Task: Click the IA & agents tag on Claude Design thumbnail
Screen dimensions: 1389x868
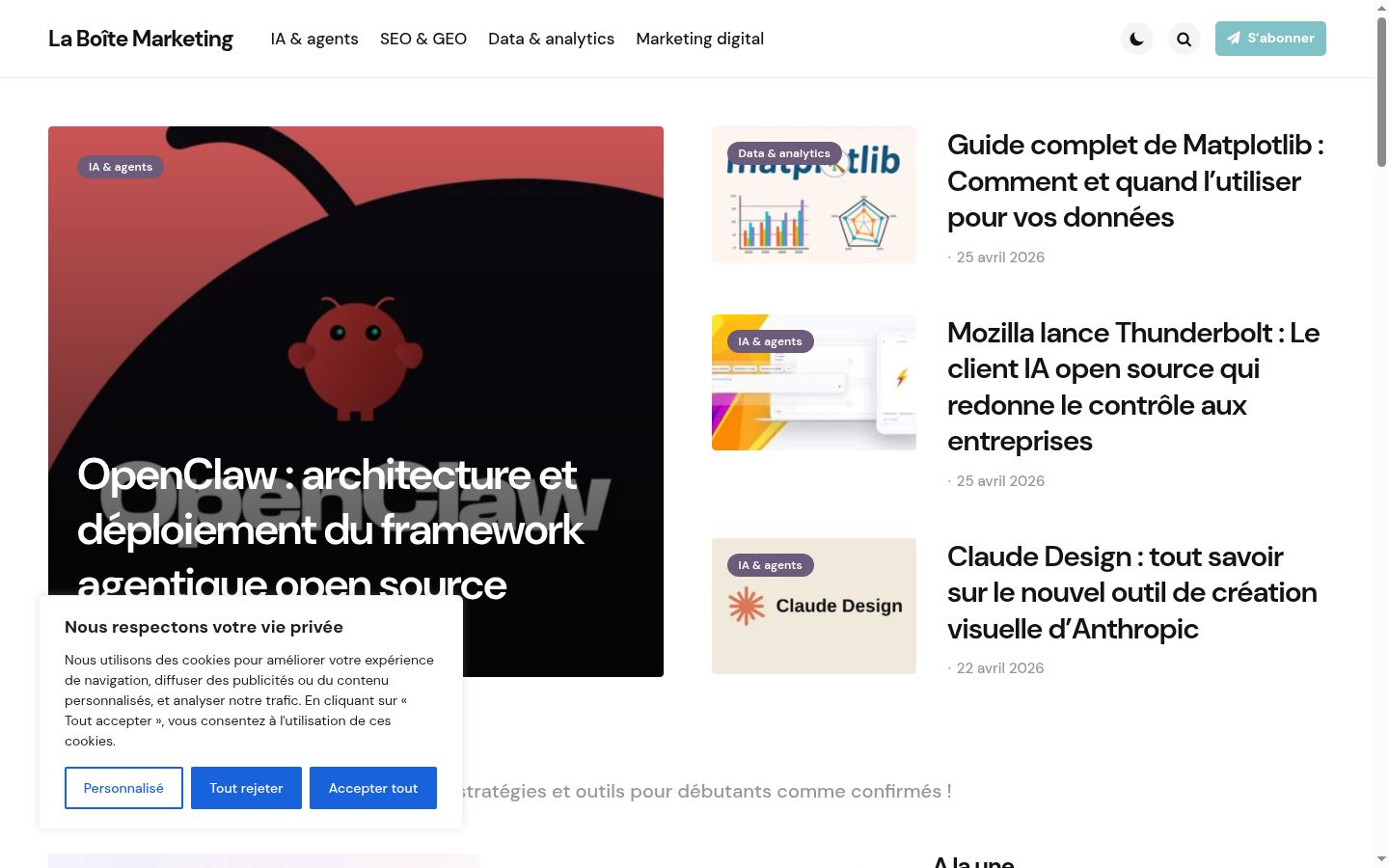Action: click(x=770, y=565)
